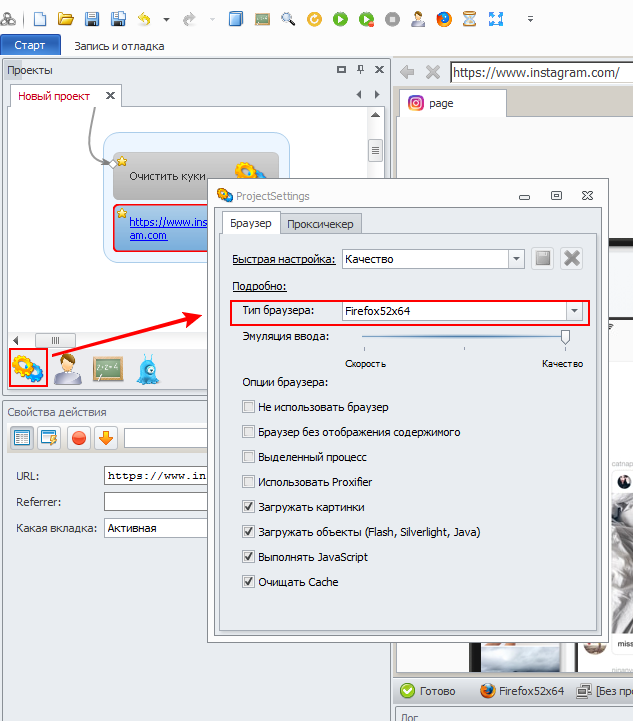Click the window with lightning icon in action properties
Viewport: 633px width, 721px height.
(49, 438)
